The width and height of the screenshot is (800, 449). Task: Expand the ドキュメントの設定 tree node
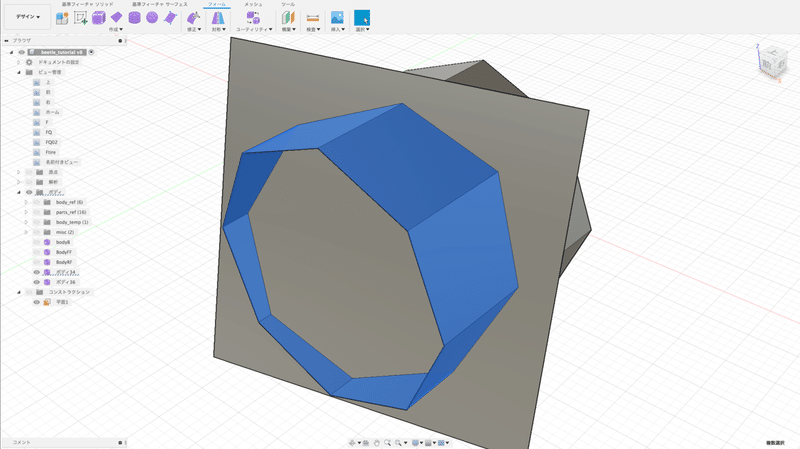[19, 62]
